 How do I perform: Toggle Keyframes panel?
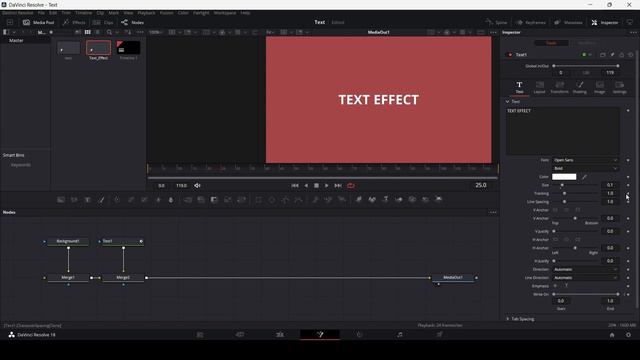(x=531, y=22)
